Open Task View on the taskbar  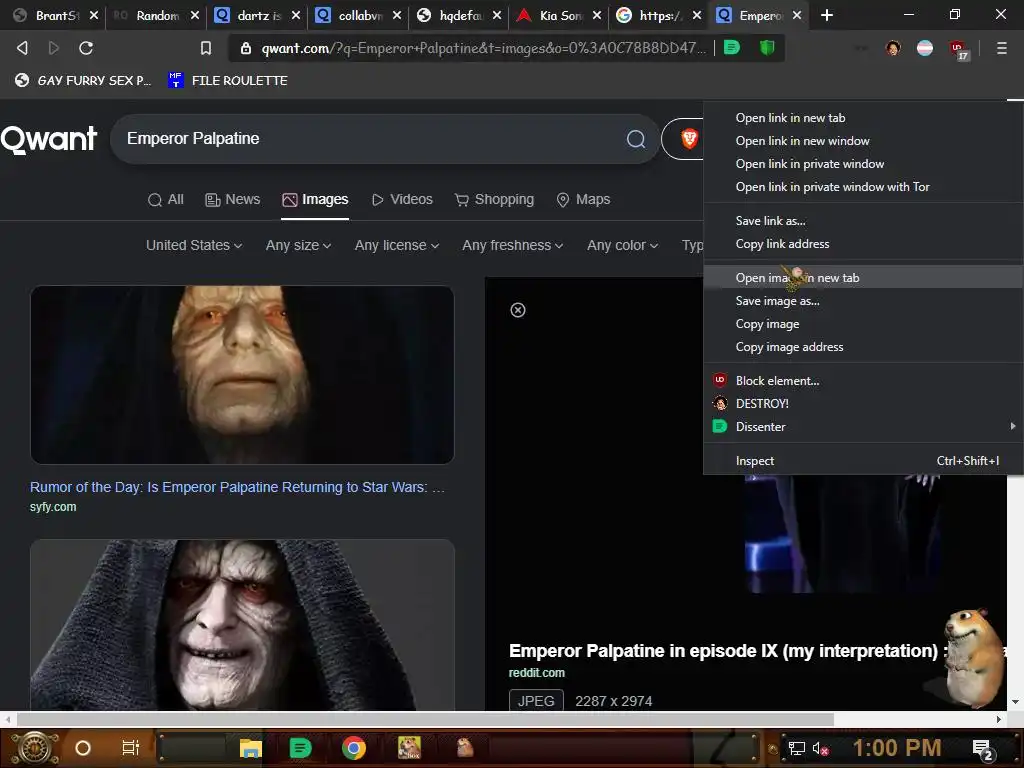pos(131,748)
